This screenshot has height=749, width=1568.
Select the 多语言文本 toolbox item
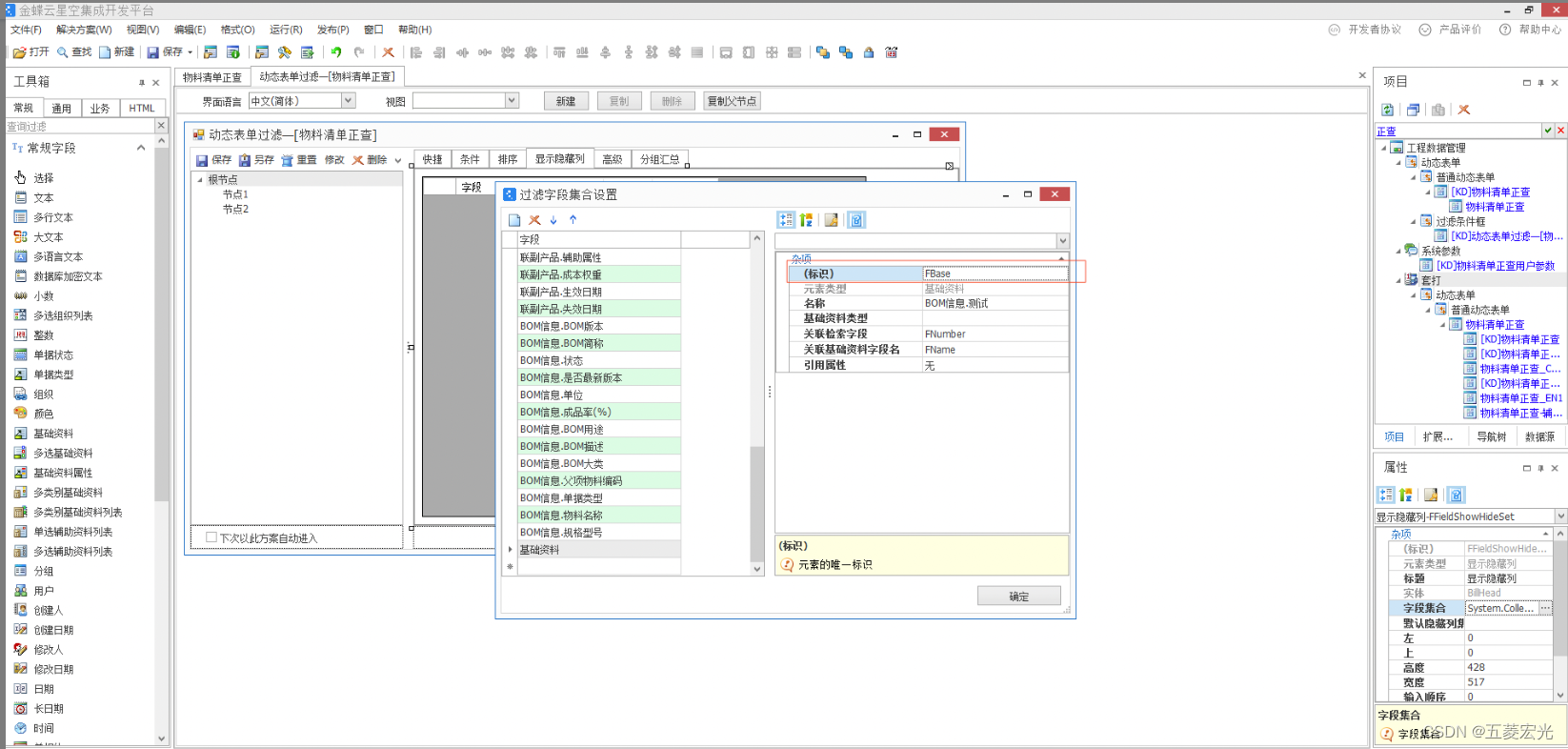click(x=58, y=256)
